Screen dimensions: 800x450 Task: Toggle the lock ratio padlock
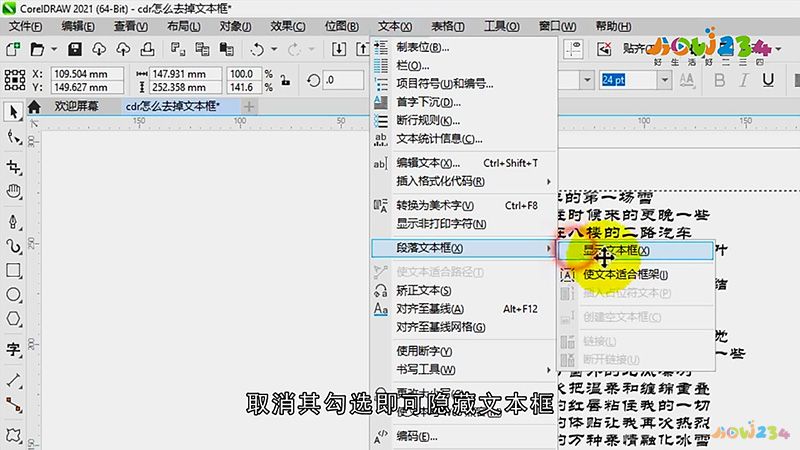[286, 80]
